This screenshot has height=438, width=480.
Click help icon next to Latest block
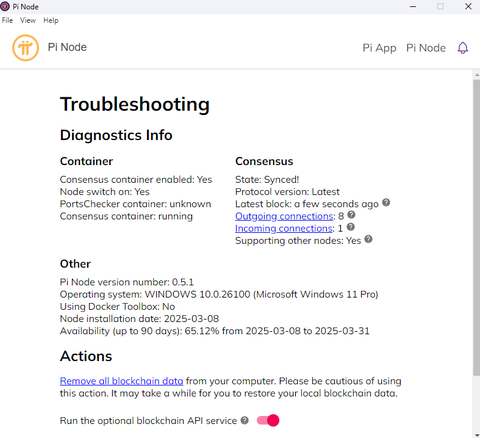click(x=386, y=202)
